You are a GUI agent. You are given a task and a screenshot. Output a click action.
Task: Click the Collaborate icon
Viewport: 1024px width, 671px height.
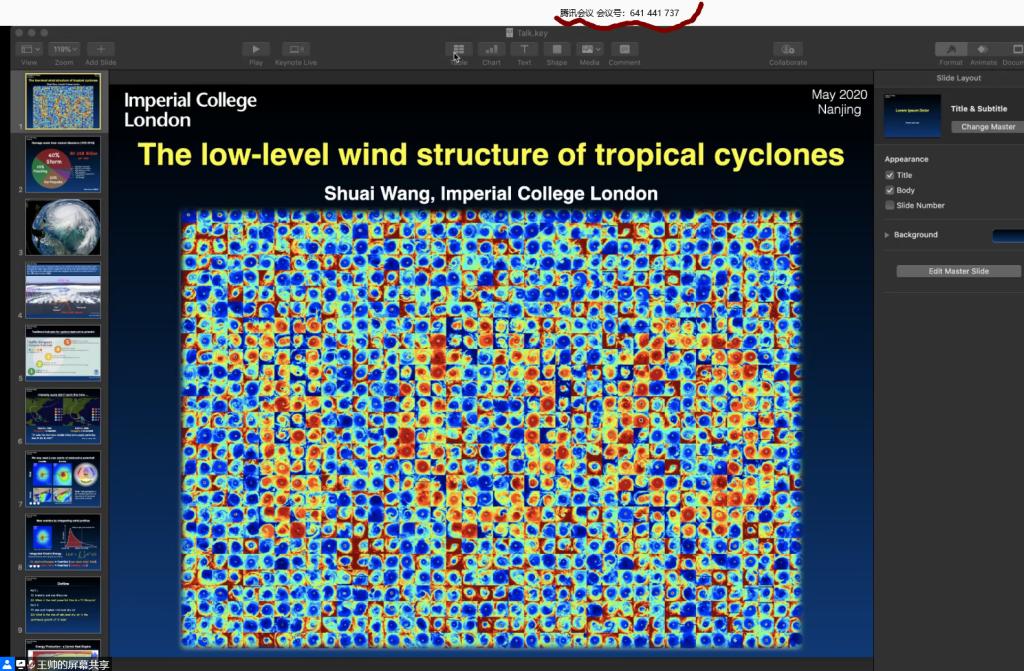[788, 49]
